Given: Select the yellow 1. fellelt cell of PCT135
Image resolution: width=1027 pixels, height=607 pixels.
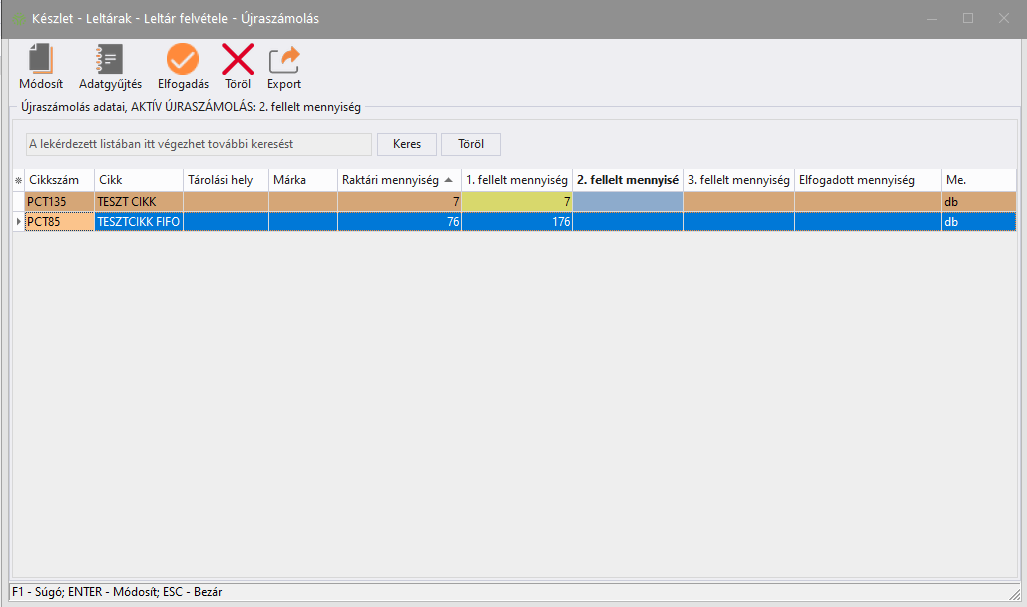Looking at the screenshot, I should [517, 201].
